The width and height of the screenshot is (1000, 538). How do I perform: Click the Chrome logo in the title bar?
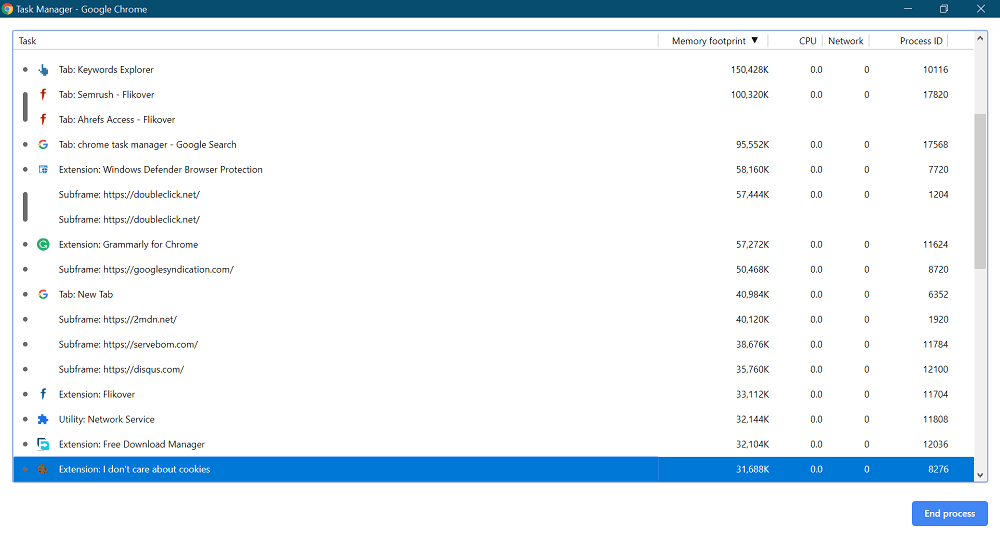(x=8, y=9)
